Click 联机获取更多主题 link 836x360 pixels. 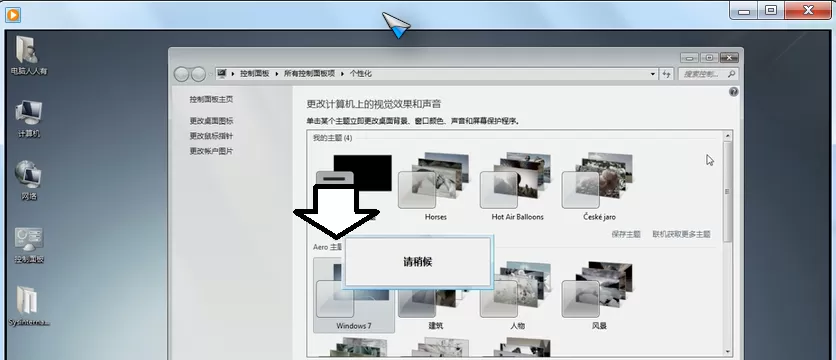[x=681, y=234]
